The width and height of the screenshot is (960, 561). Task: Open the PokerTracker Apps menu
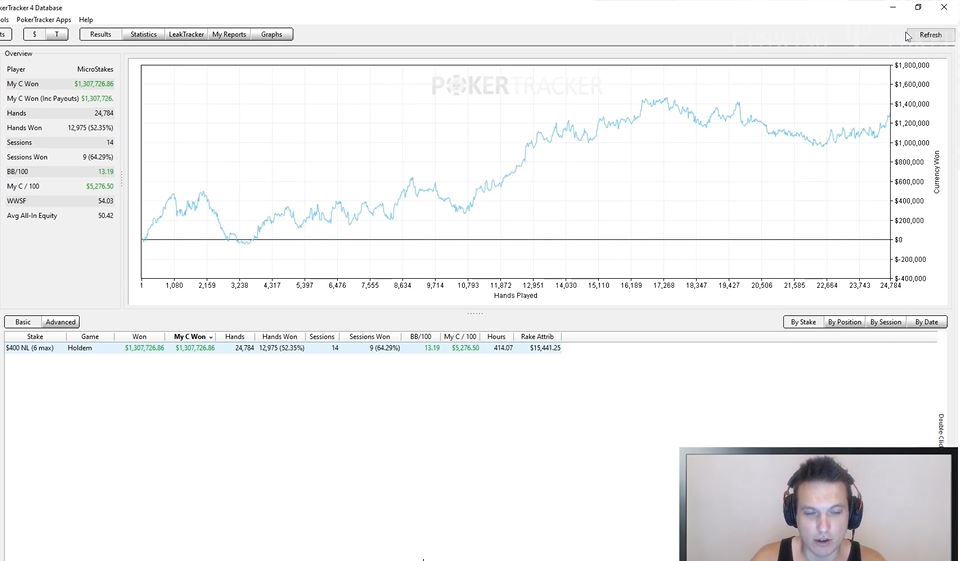[43, 20]
